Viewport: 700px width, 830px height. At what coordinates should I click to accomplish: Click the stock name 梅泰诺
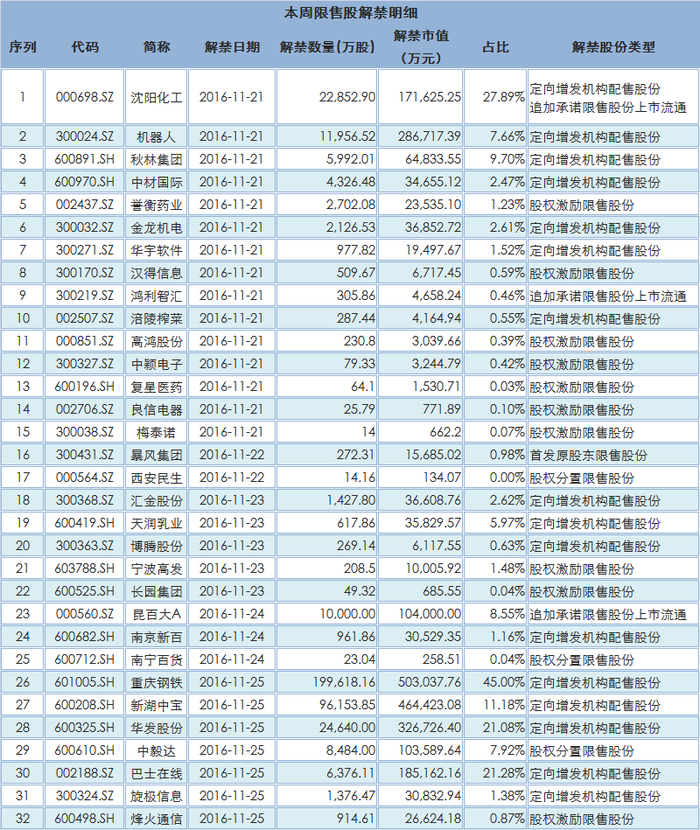(x=156, y=433)
